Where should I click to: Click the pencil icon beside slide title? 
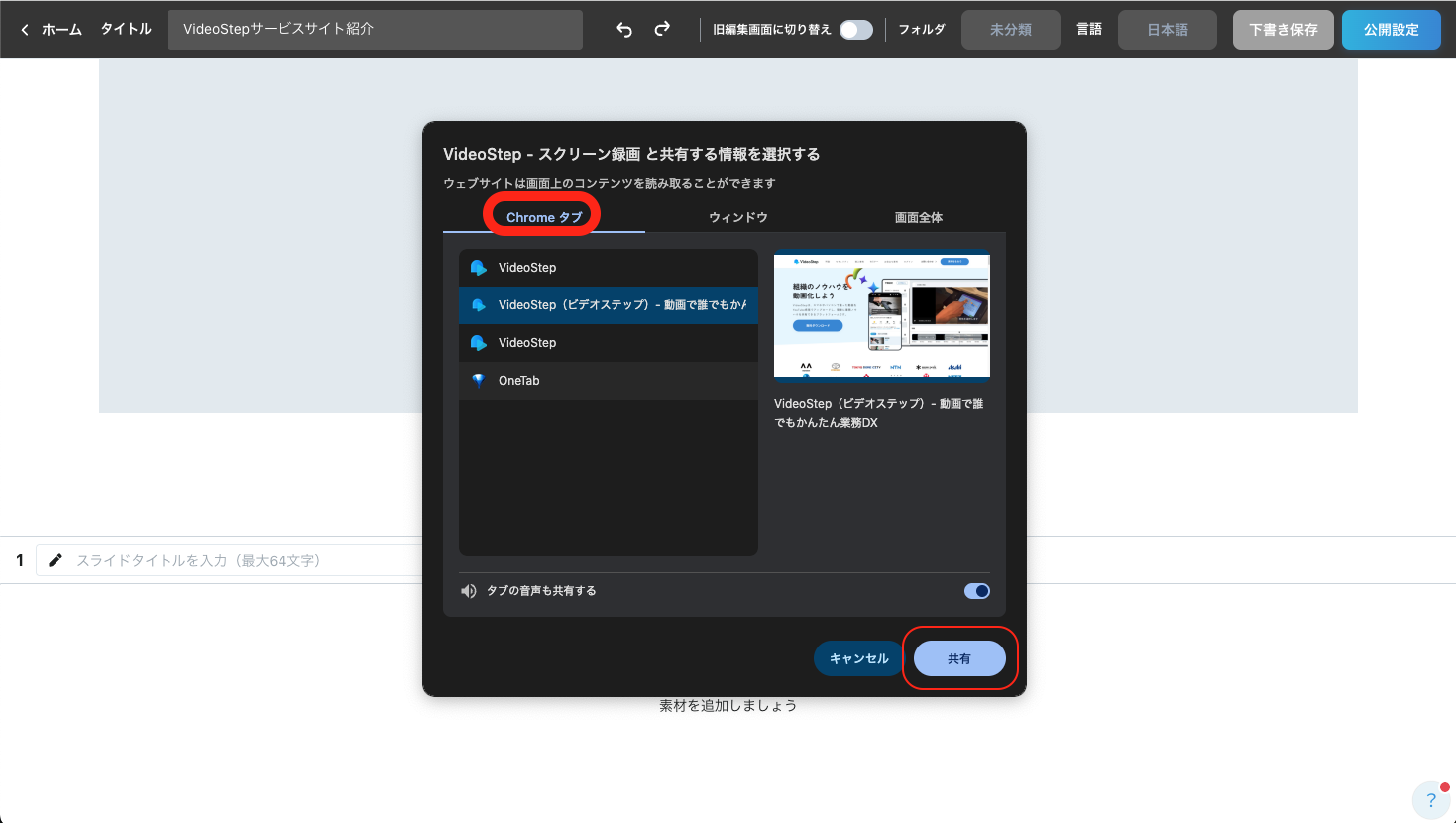(56, 560)
